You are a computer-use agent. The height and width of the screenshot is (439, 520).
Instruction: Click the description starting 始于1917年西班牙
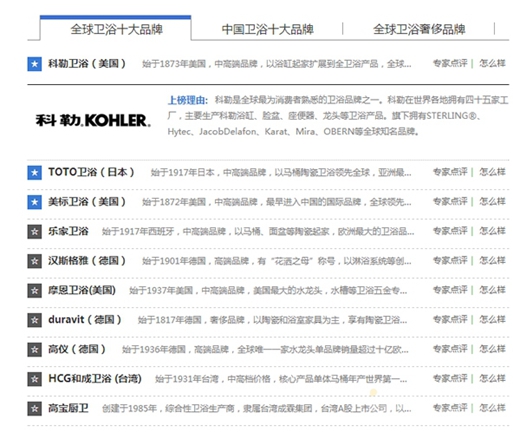pyautogui.click(x=258, y=231)
